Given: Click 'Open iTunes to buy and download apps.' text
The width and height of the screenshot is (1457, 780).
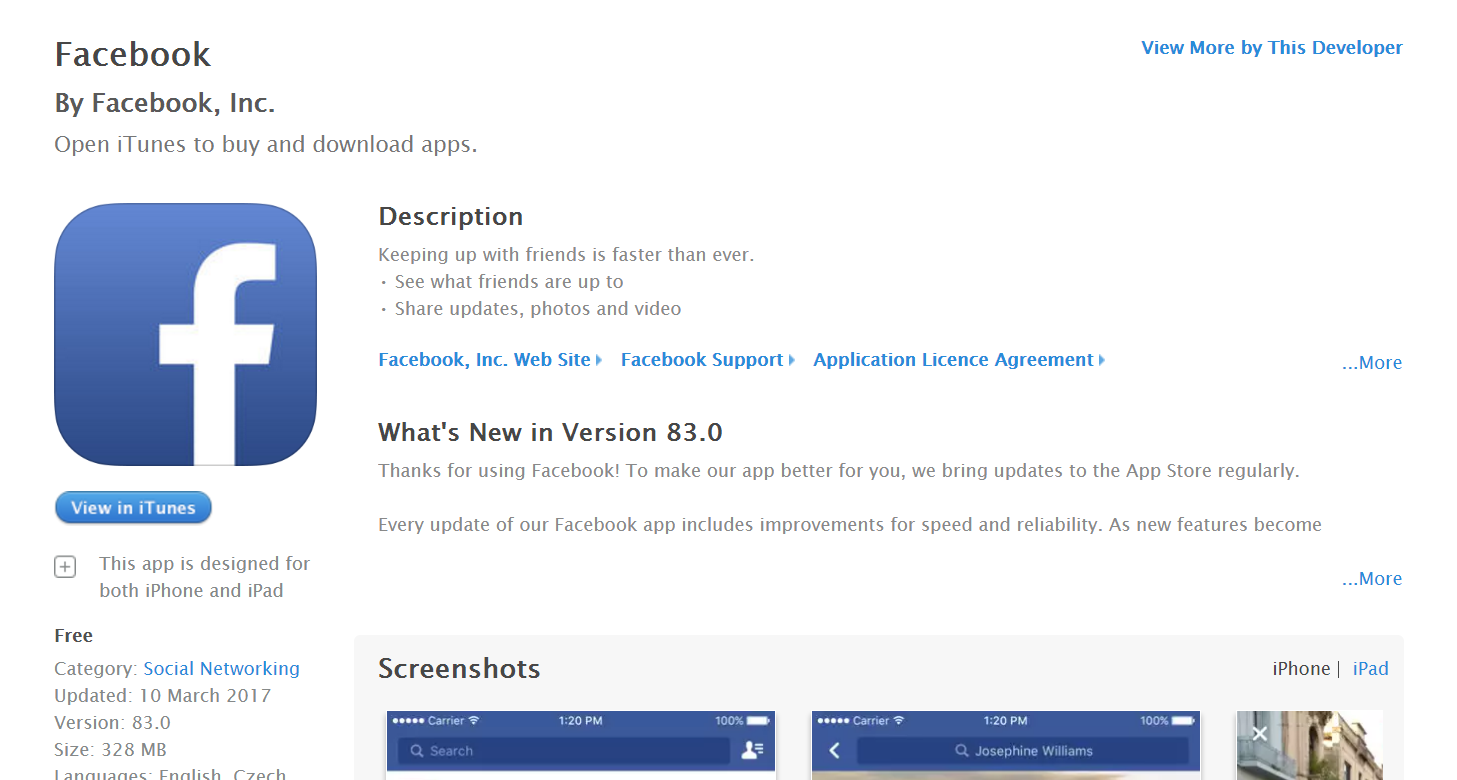Looking at the screenshot, I should [266, 145].
